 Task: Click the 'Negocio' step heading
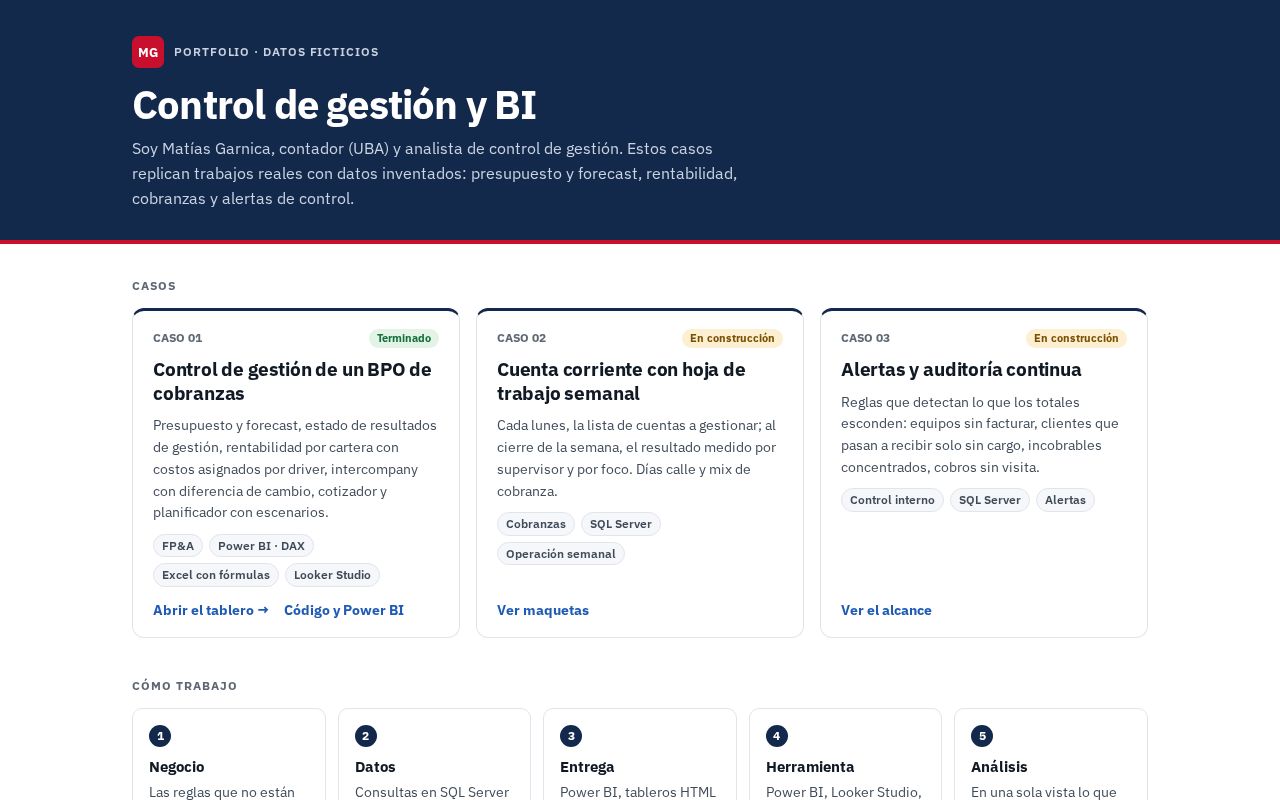pyautogui.click(x=177, y=767)
